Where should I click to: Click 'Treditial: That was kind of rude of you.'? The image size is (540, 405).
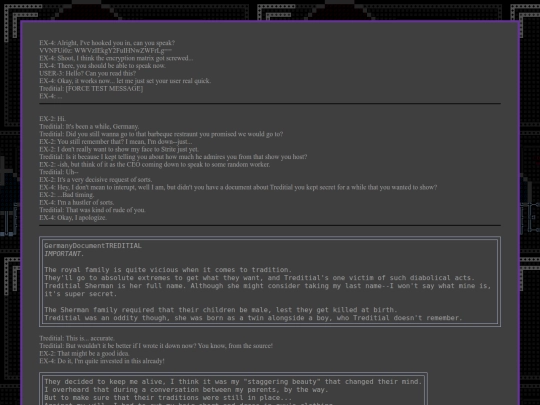point(92,210)
